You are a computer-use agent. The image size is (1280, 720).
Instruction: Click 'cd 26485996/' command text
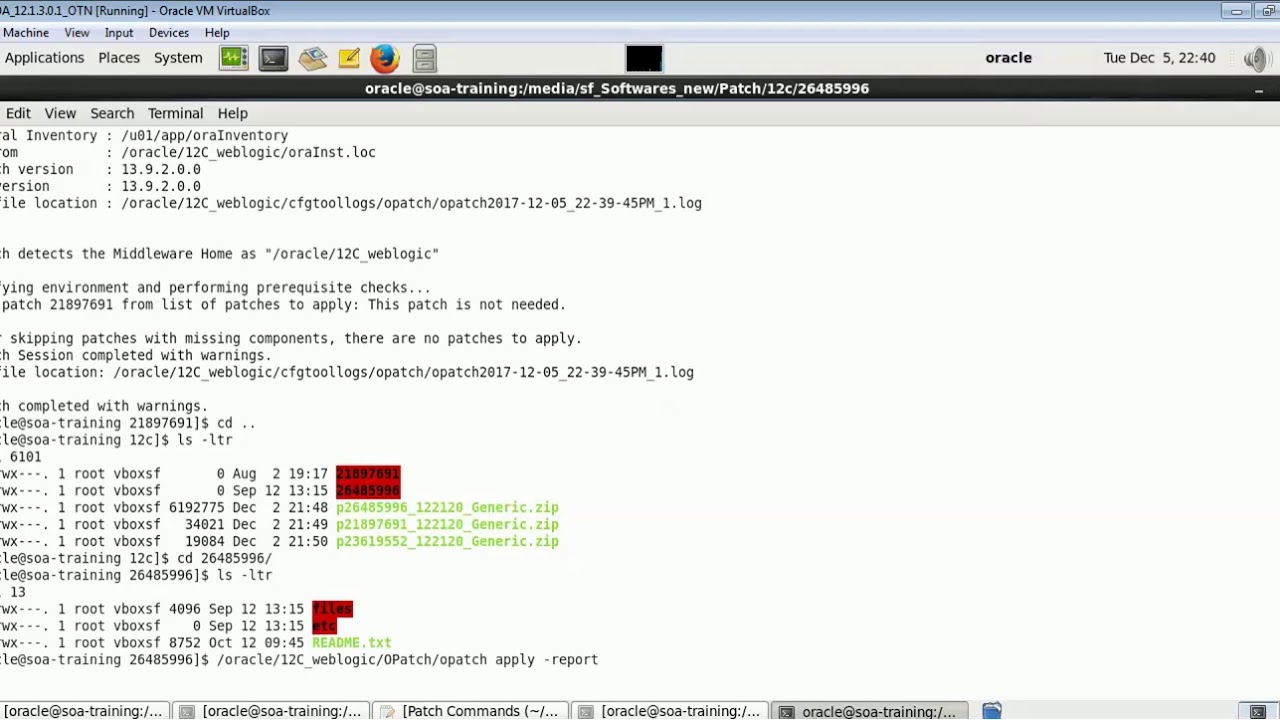[x=224, y=558]
